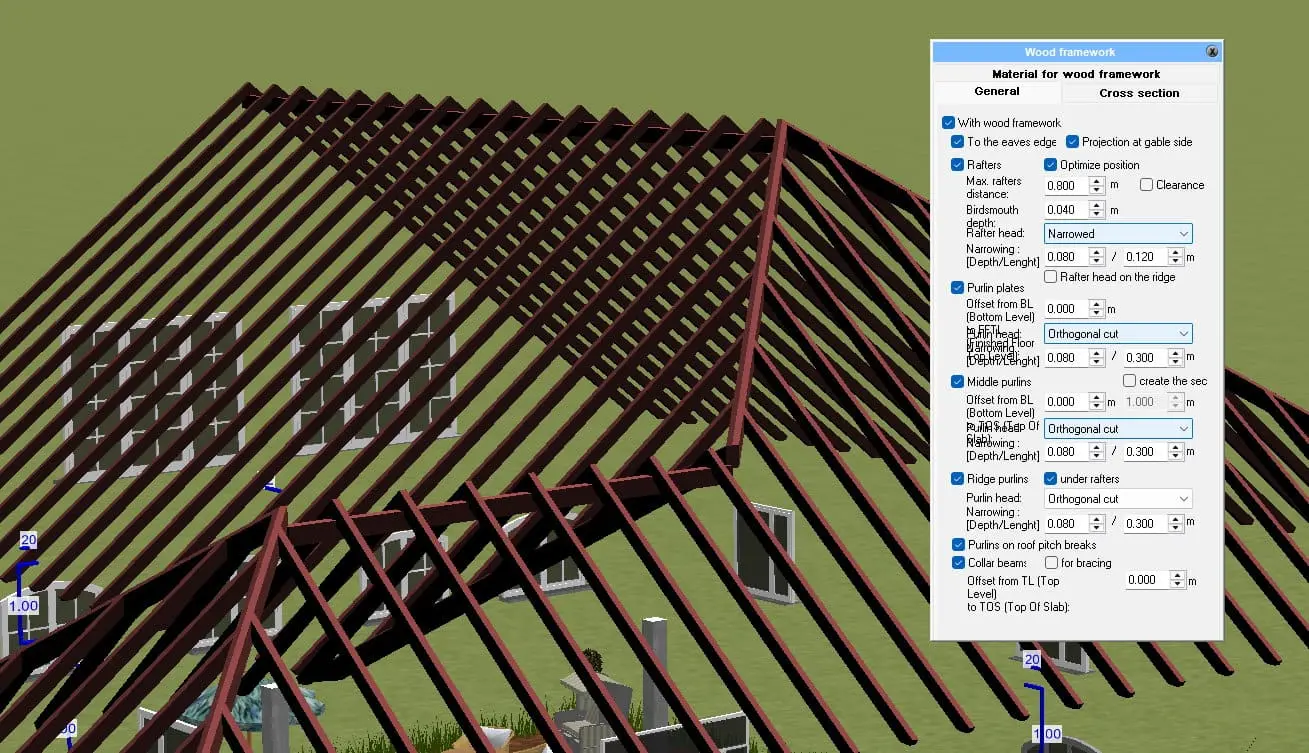This screenshot has height=753, width=1309.
Task: Uncheck To the eaves edge
Action: (957, 142)
